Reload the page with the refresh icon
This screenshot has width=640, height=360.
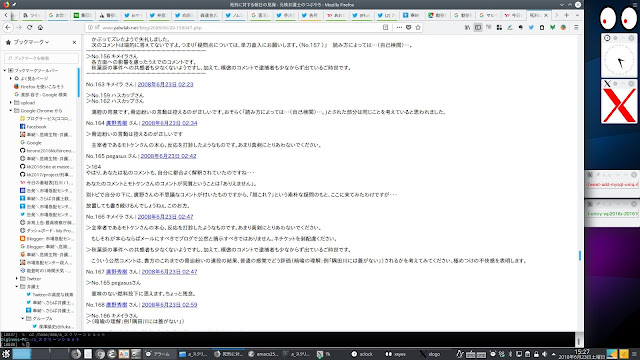click(29, 27)
